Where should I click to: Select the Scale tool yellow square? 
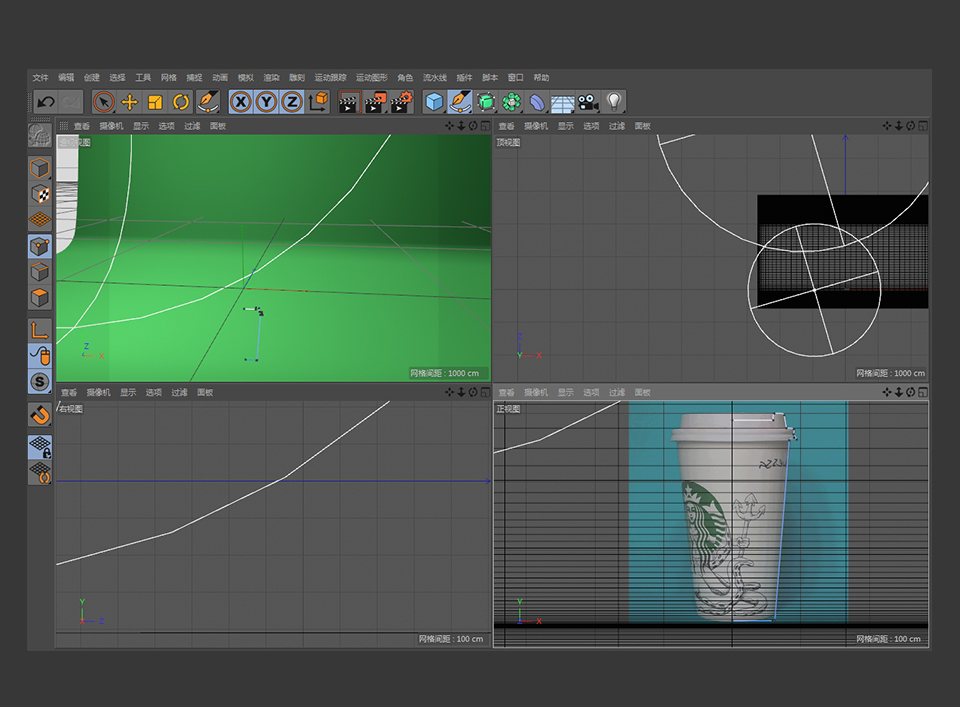[x=156, y=102]
